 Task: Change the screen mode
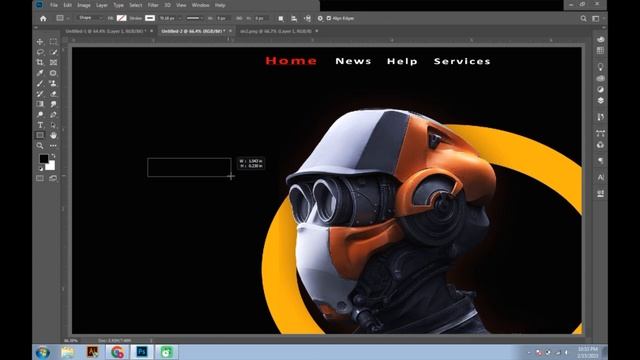pyautogui.click(x=53, y=178)
